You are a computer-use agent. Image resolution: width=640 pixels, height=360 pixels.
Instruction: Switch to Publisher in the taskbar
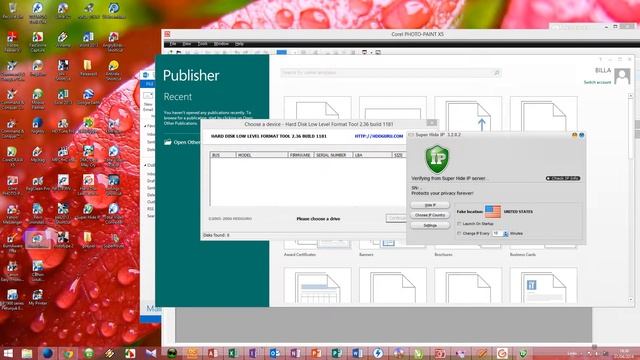pyautogui.click(x=336, y=353)
